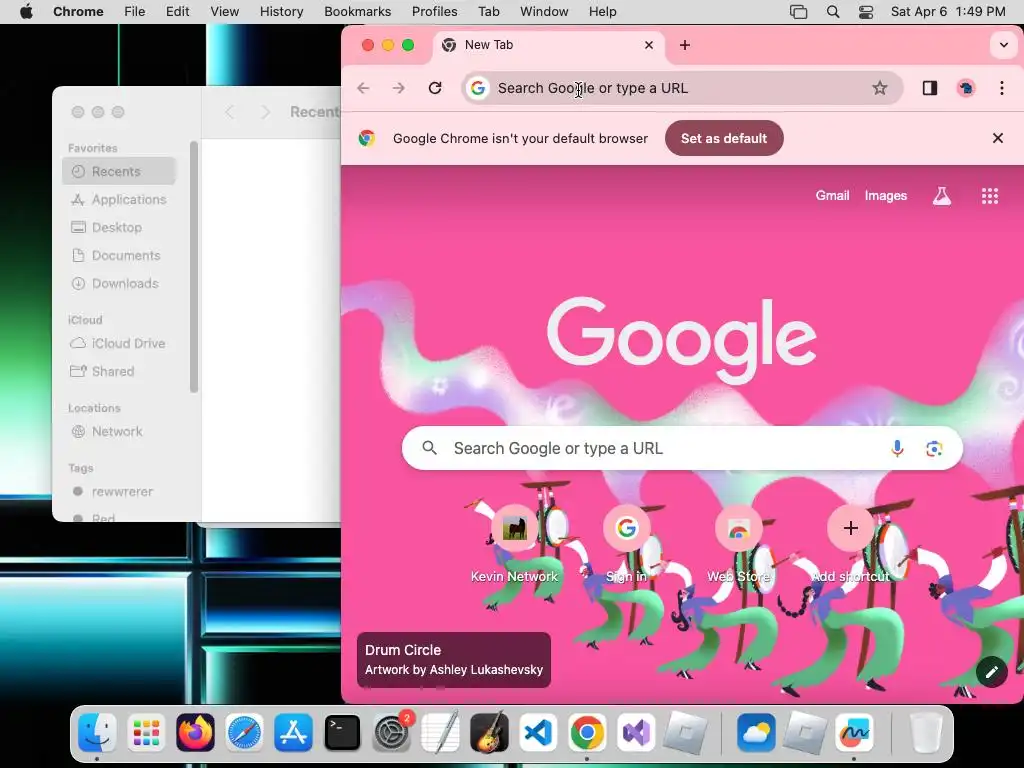
Task: Focus the Chrome address bar
Action: coord(682,88)
